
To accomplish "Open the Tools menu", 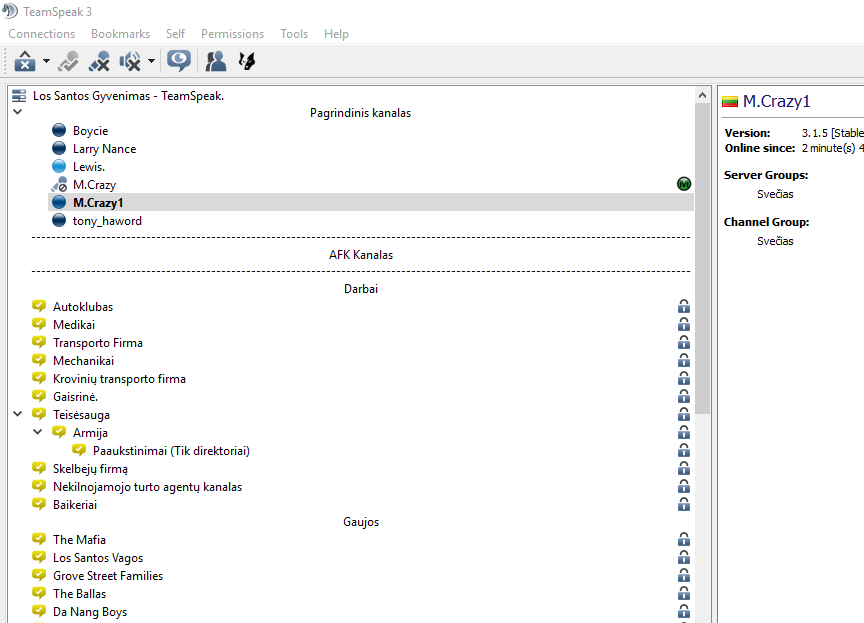I will click(294, 34).
